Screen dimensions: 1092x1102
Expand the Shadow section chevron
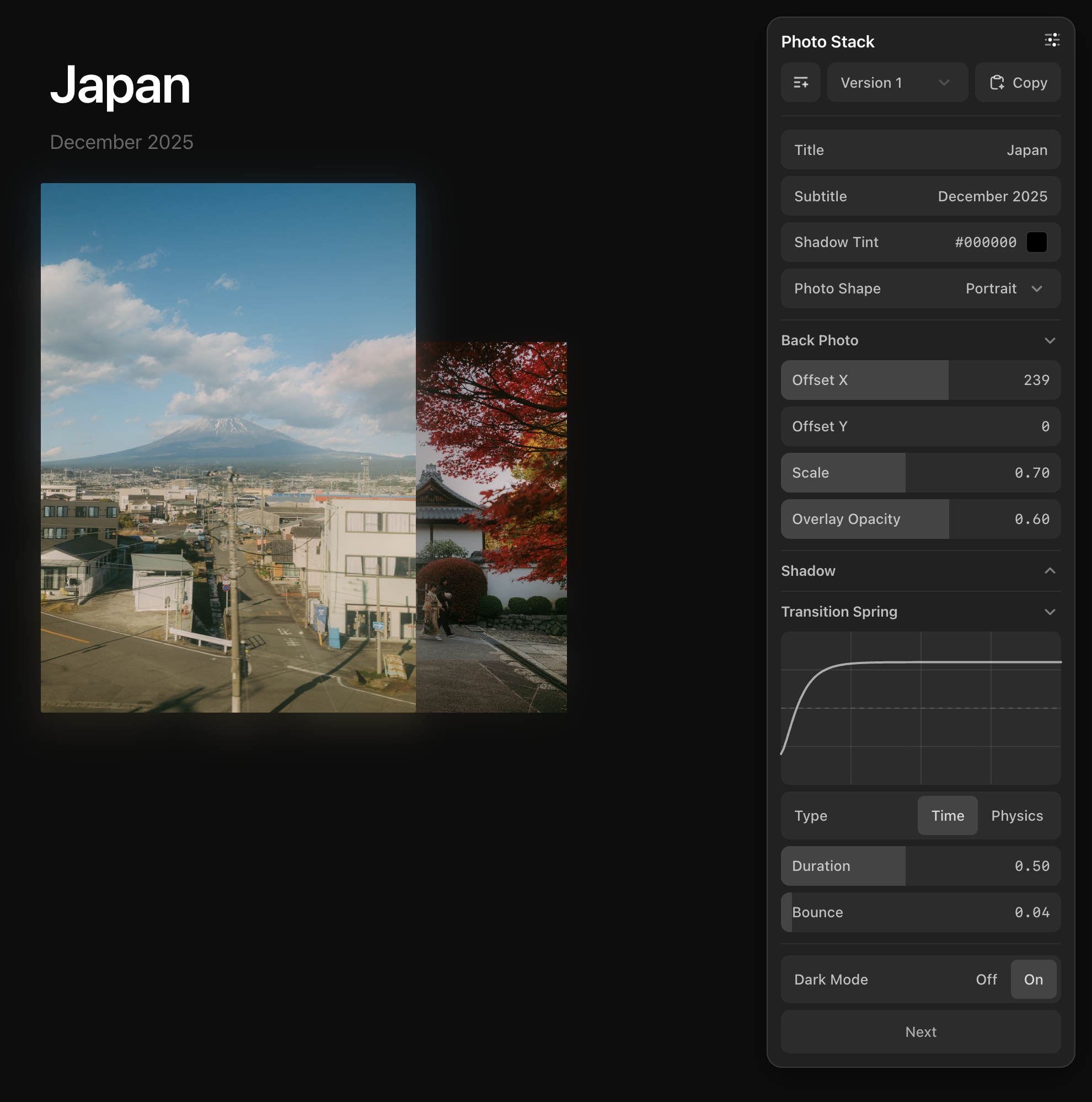1050,571
